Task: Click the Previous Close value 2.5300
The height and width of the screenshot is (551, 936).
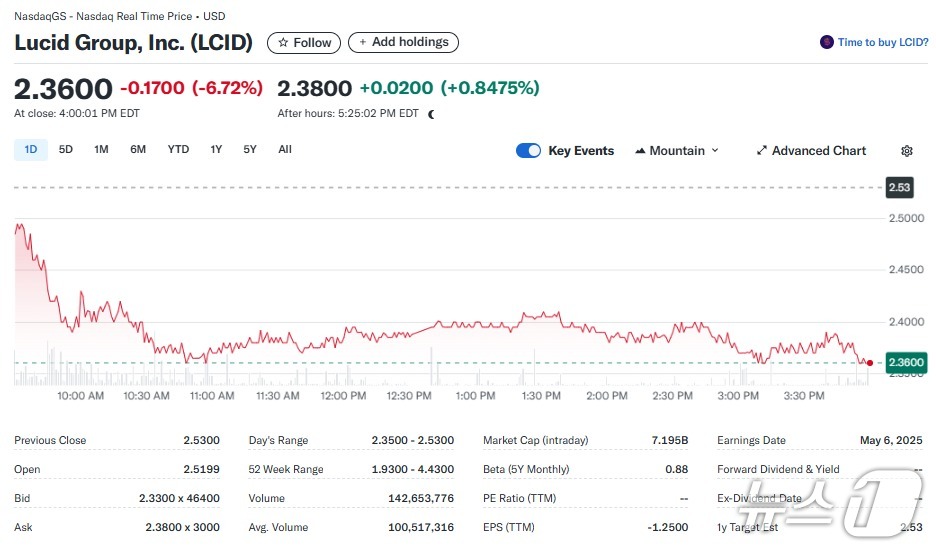Action: [201, 441]
